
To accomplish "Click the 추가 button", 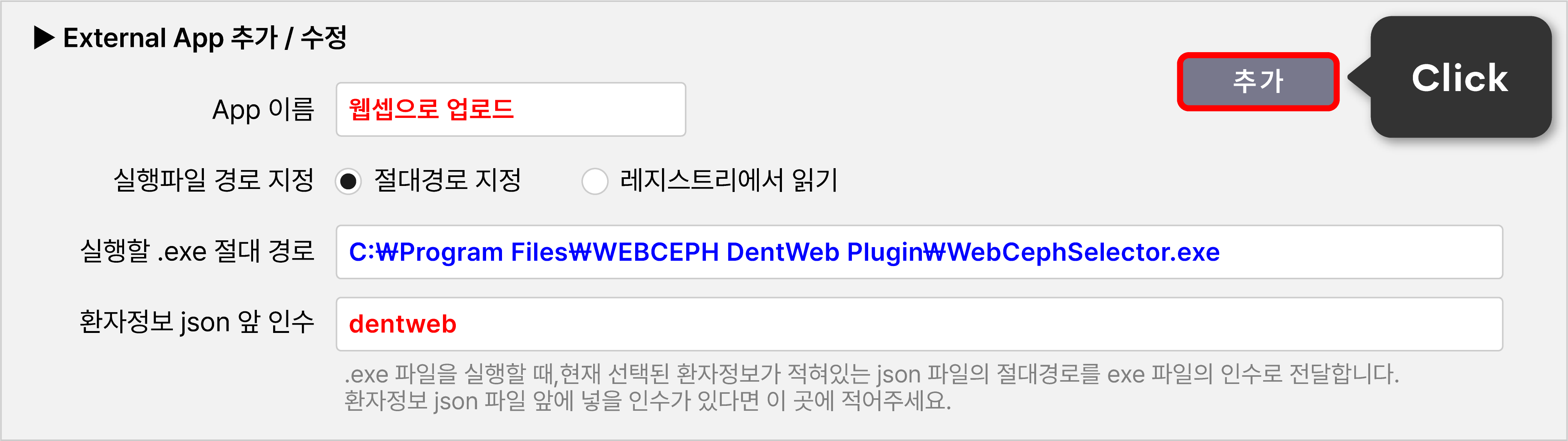I will [1257, 82].
